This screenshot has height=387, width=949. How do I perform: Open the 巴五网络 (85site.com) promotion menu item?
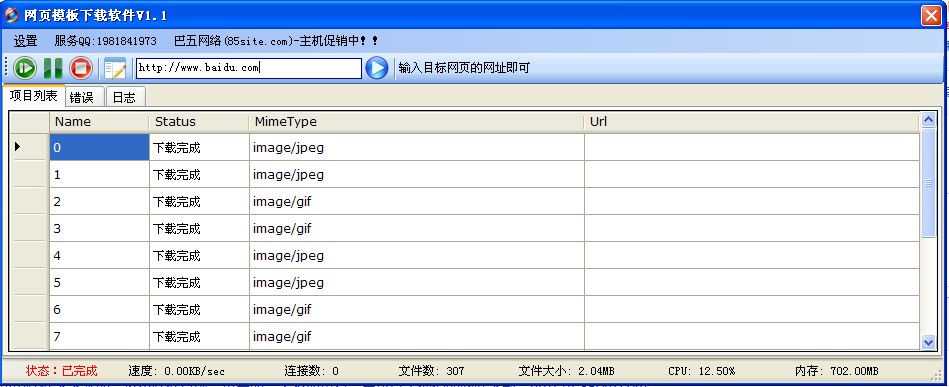pos(275,41)
